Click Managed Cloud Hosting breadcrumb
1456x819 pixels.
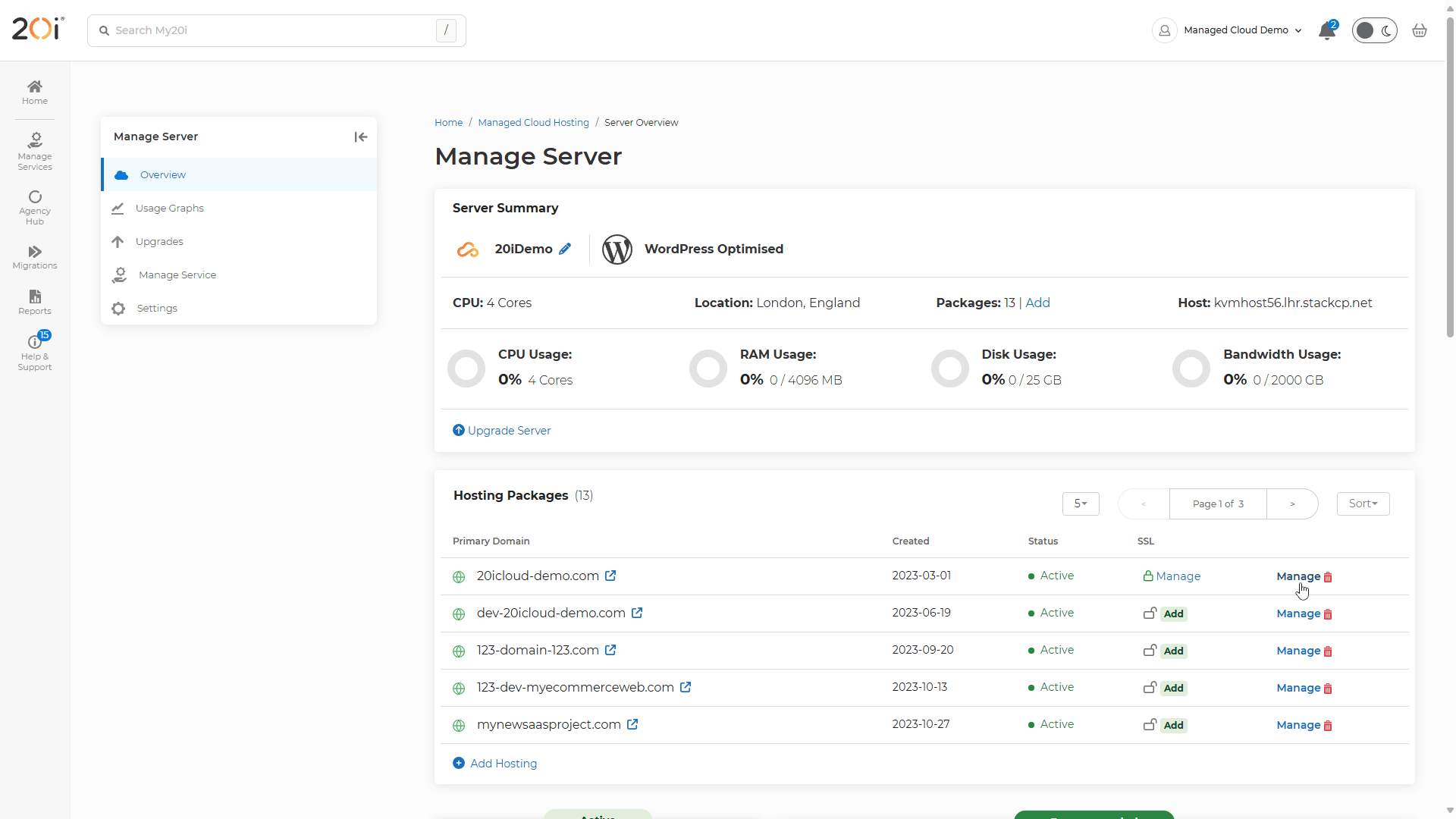533,122
